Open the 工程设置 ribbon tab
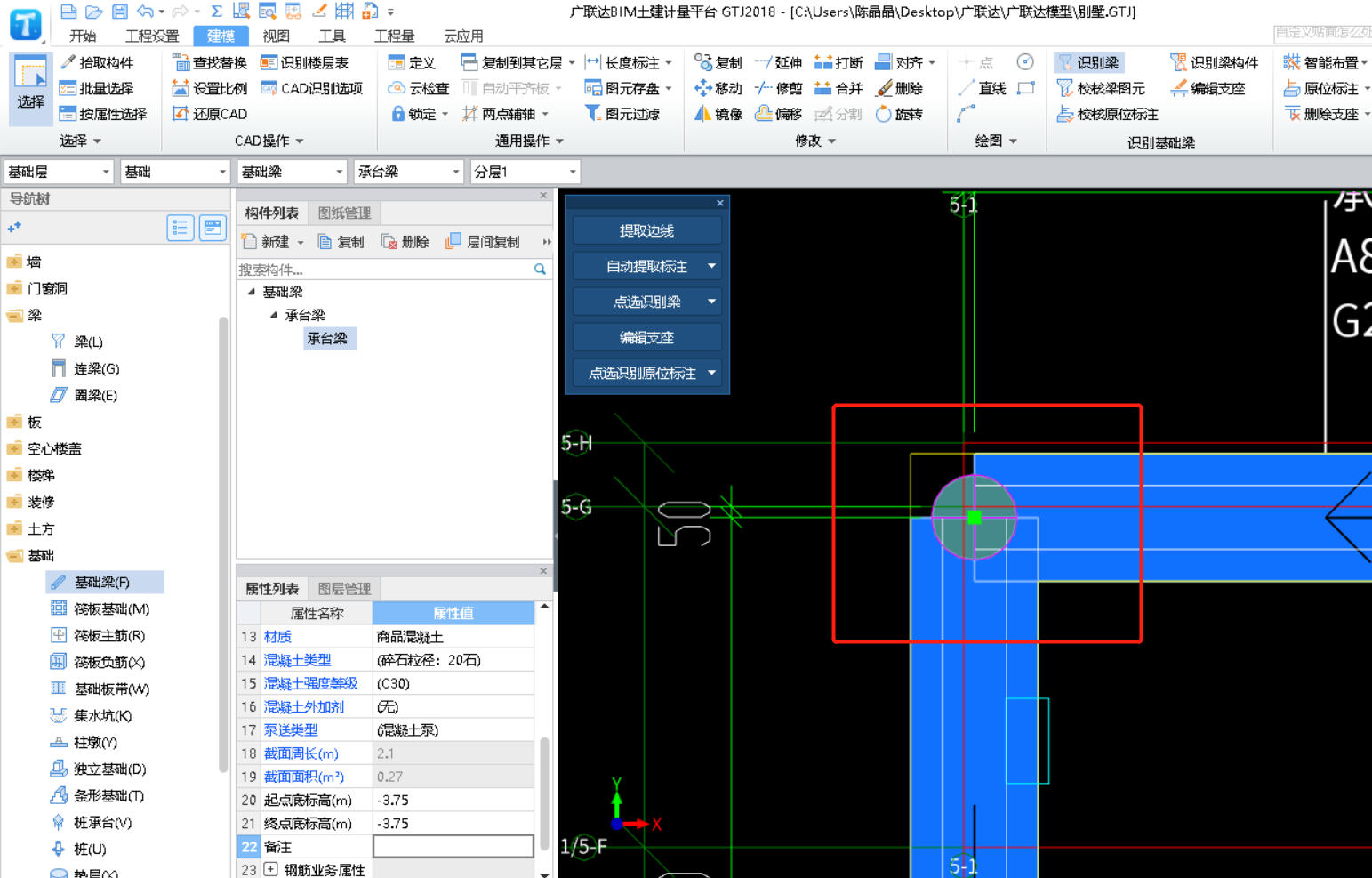Image resolution: width=1372 pixels, height=878 pixels. [x=151, y=36]
